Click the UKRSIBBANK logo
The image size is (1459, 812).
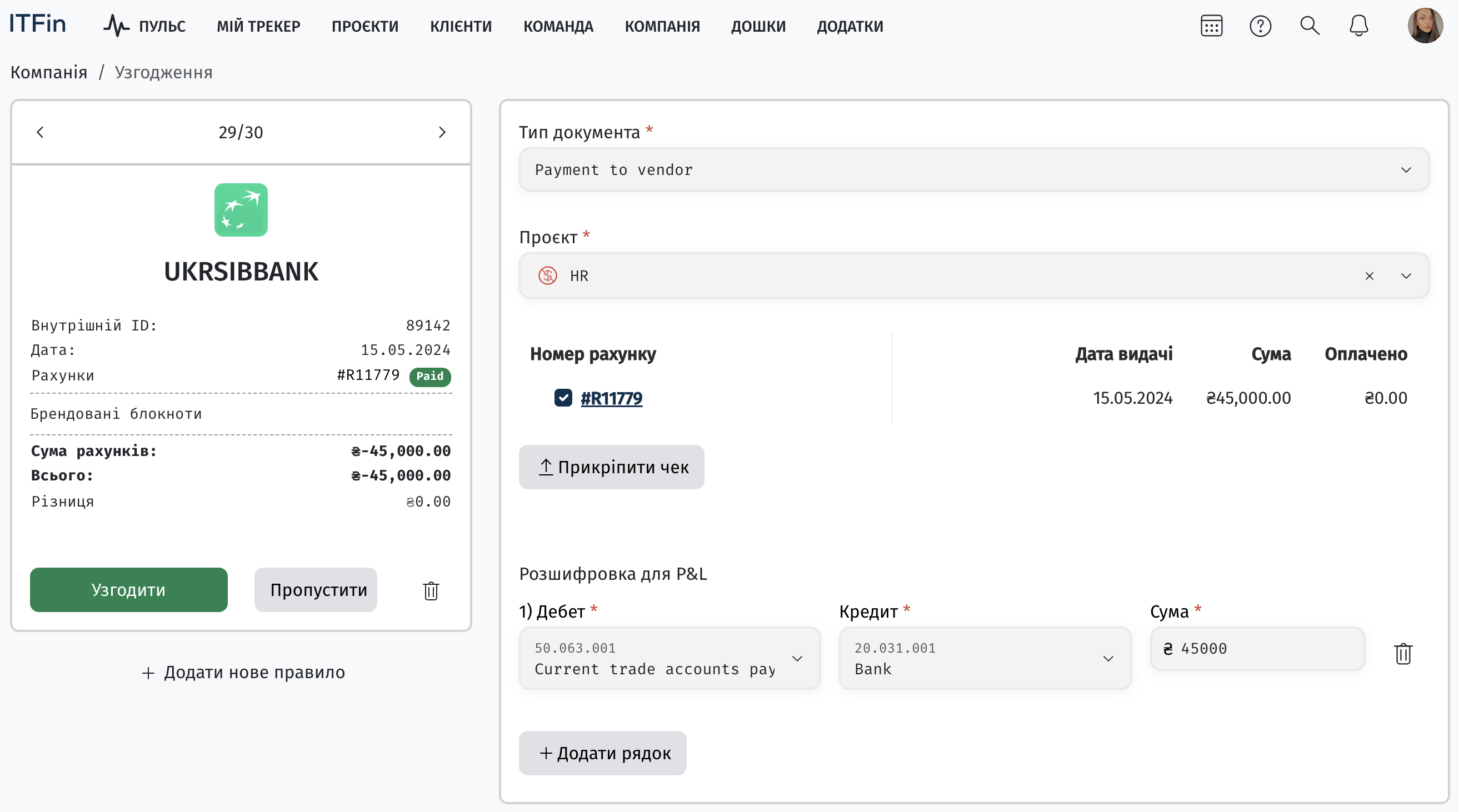coord(241,209)
